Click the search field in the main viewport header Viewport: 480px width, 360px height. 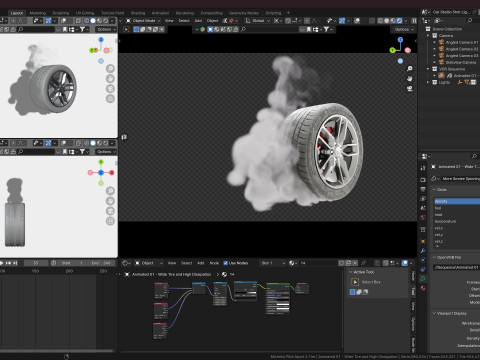[x=270, y=29]
